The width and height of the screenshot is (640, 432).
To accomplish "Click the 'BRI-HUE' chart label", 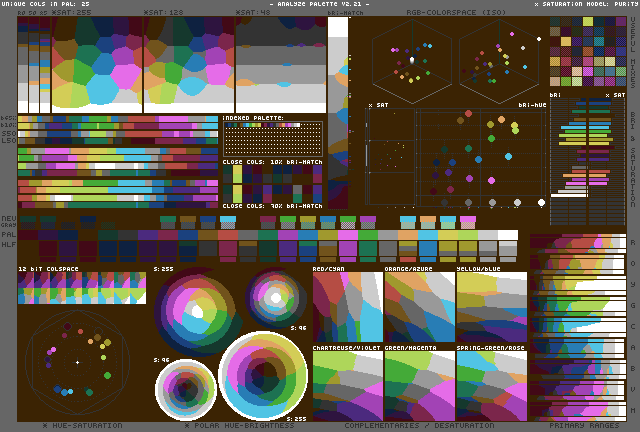I will [532, 105].
